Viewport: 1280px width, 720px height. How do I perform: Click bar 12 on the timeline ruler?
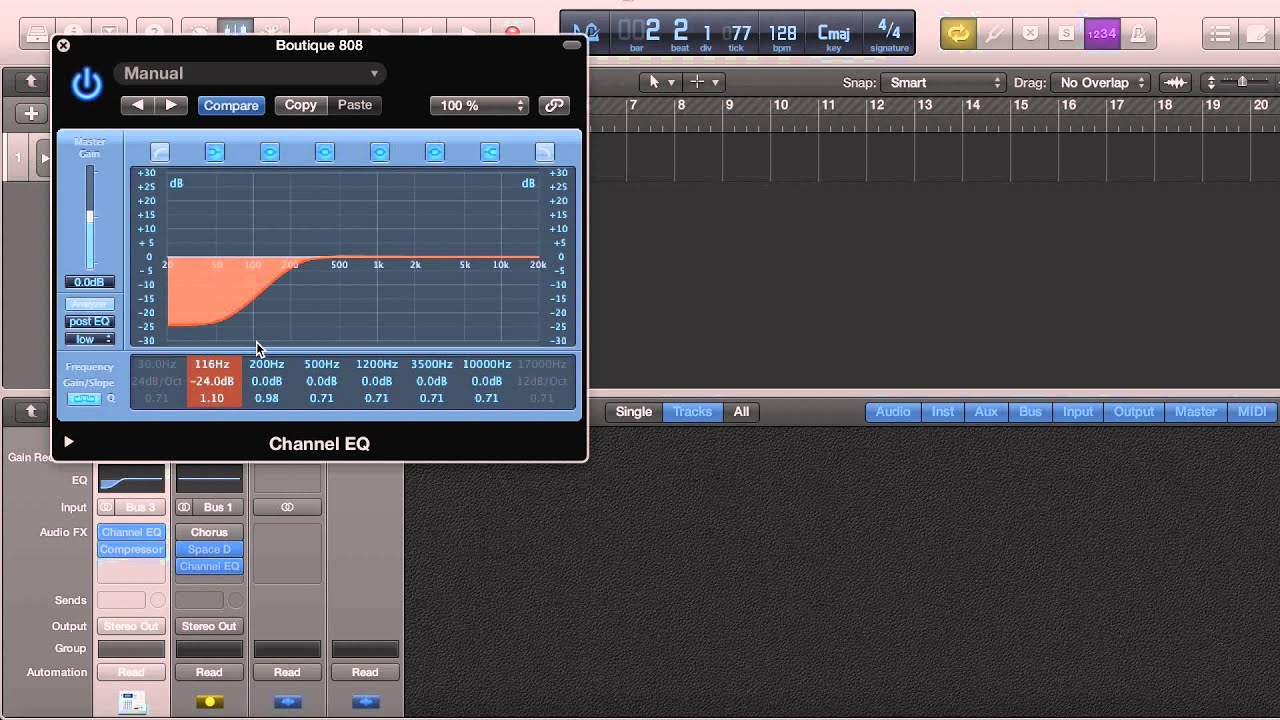click(877, 105)
